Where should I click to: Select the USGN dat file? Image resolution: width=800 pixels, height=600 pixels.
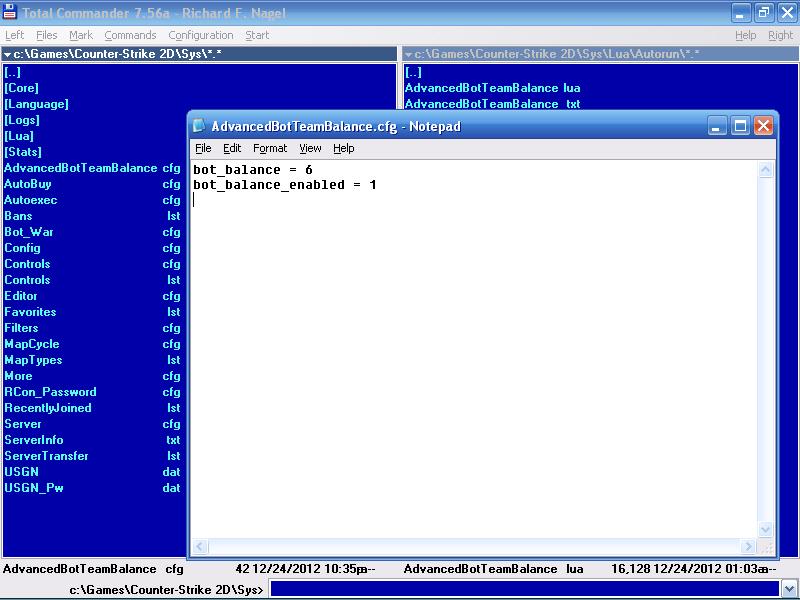click(x=92, y=472)
